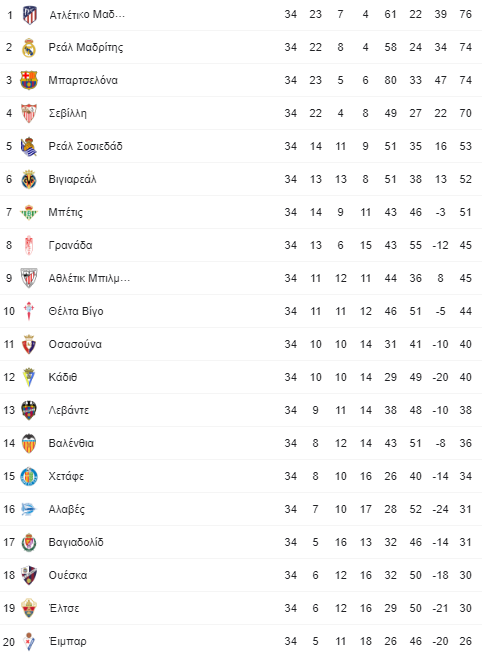Viewport: 482px width, 657px height.
Task: Click the Villarreal yellow crest
Action: pos(29,179)
